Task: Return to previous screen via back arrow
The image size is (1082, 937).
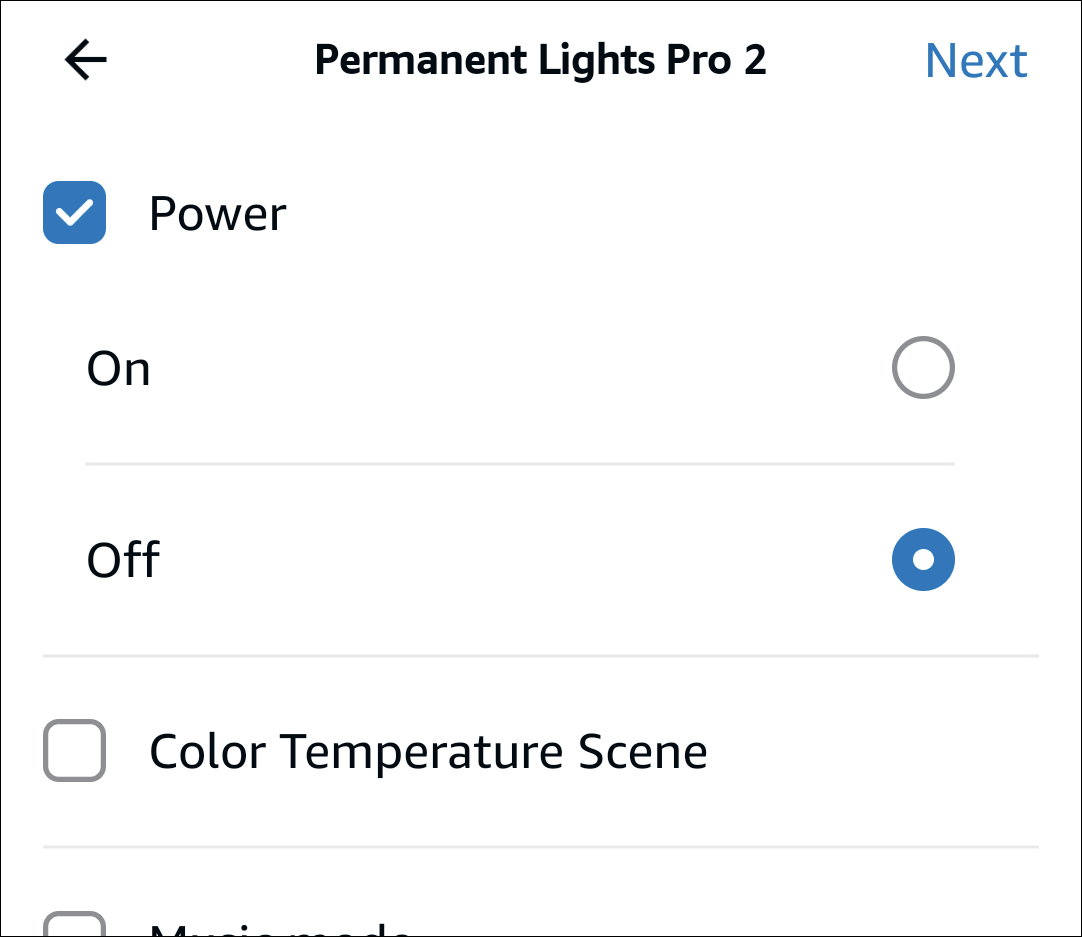Action: click(85, 59)
